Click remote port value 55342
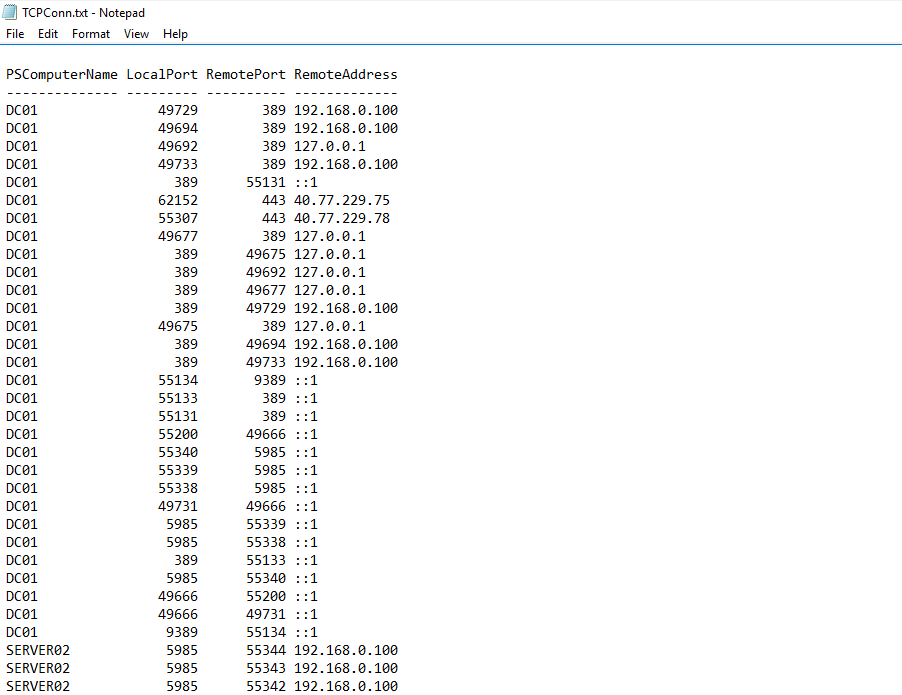This screenshot has height=695, width=902. pyautogui.click(x=266, y=686)
